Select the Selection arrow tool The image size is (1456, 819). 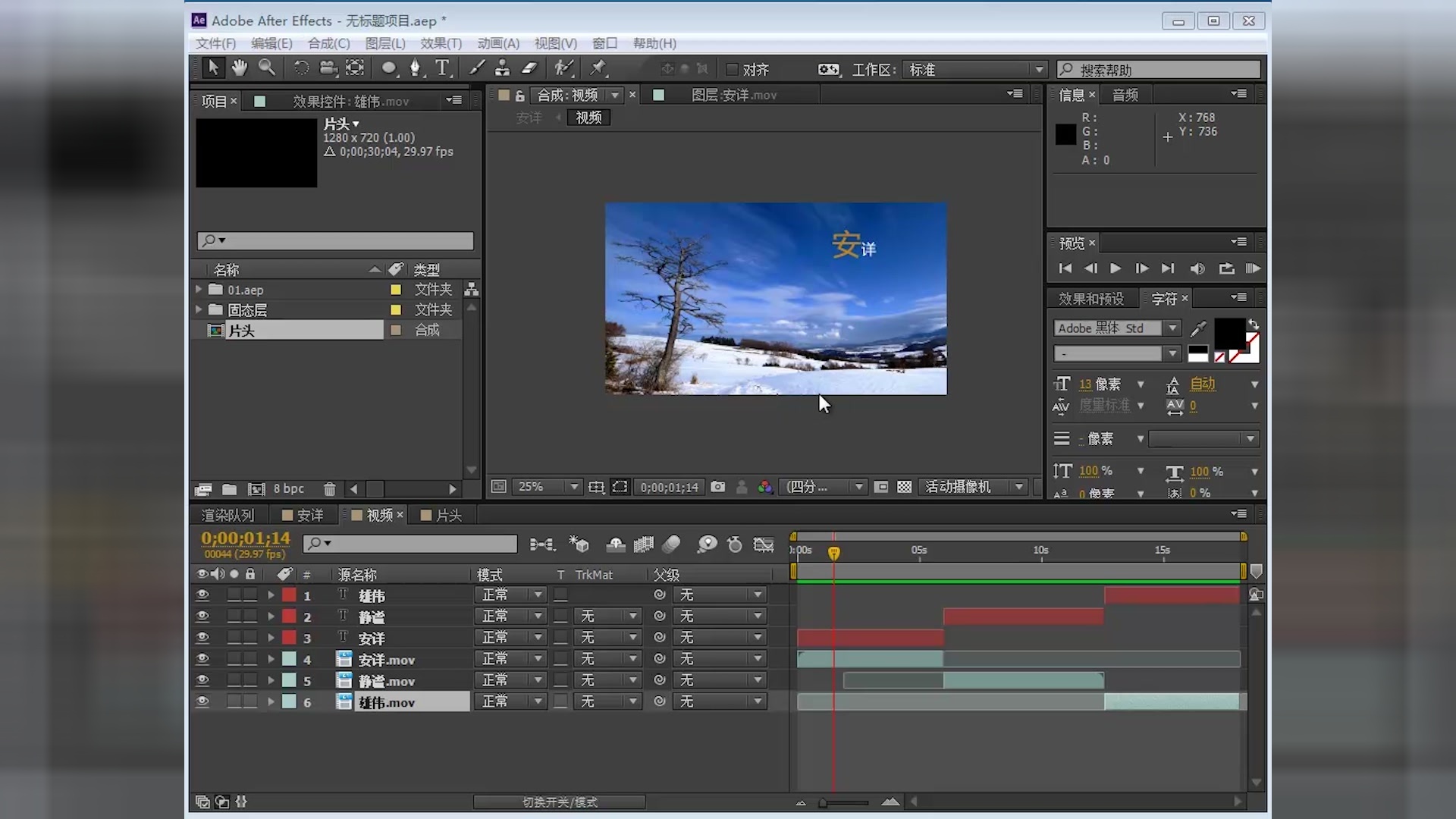coord(213,68)
